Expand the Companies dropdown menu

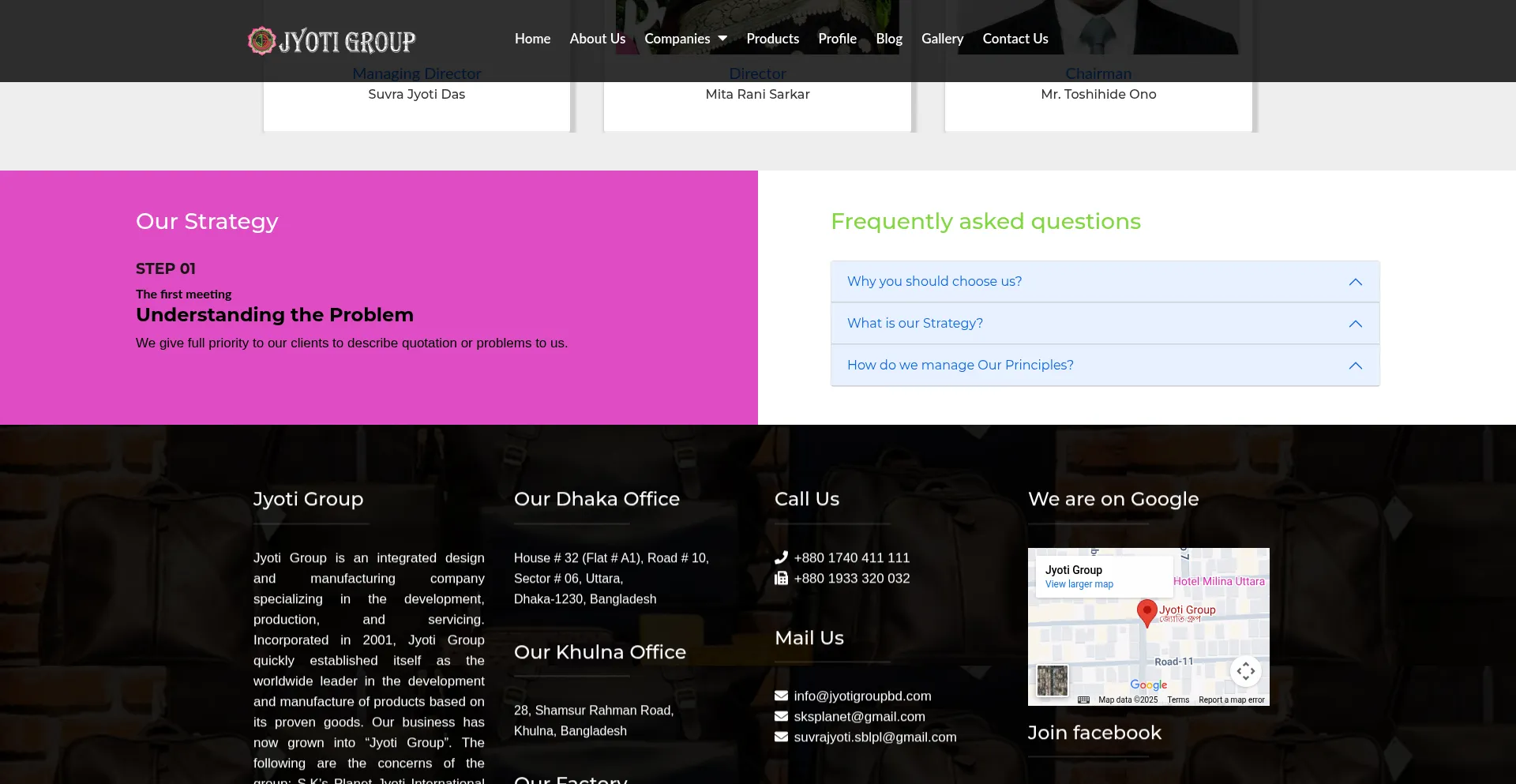685,39
